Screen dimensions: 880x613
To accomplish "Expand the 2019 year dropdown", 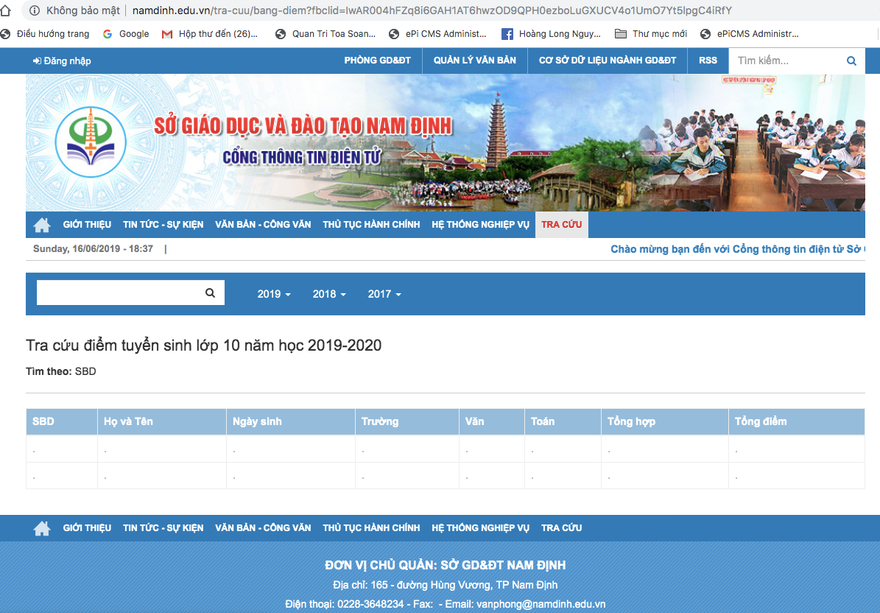I will click(273, 293).
